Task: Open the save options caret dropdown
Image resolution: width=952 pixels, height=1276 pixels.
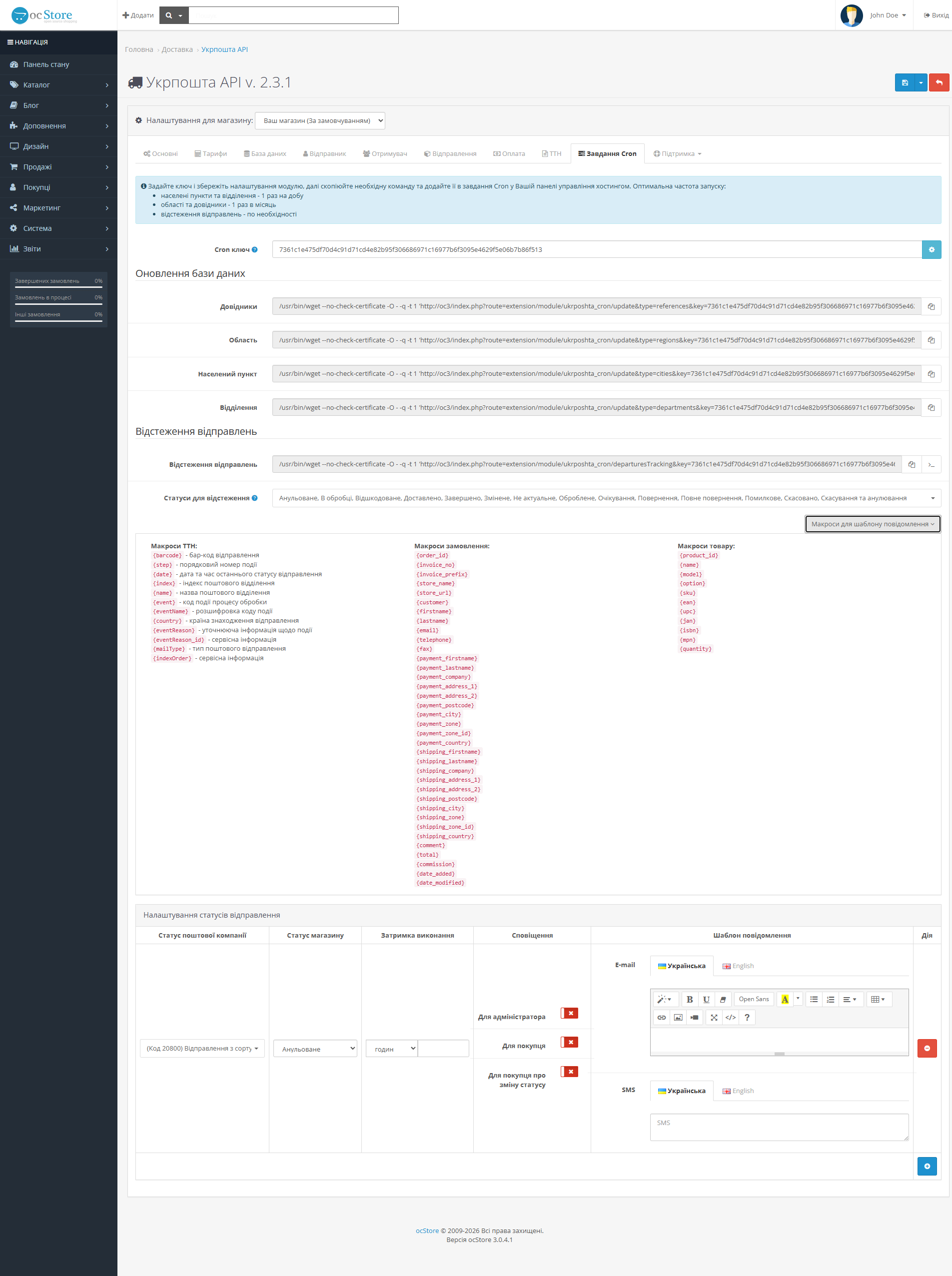Action: (x=921, y=82)
